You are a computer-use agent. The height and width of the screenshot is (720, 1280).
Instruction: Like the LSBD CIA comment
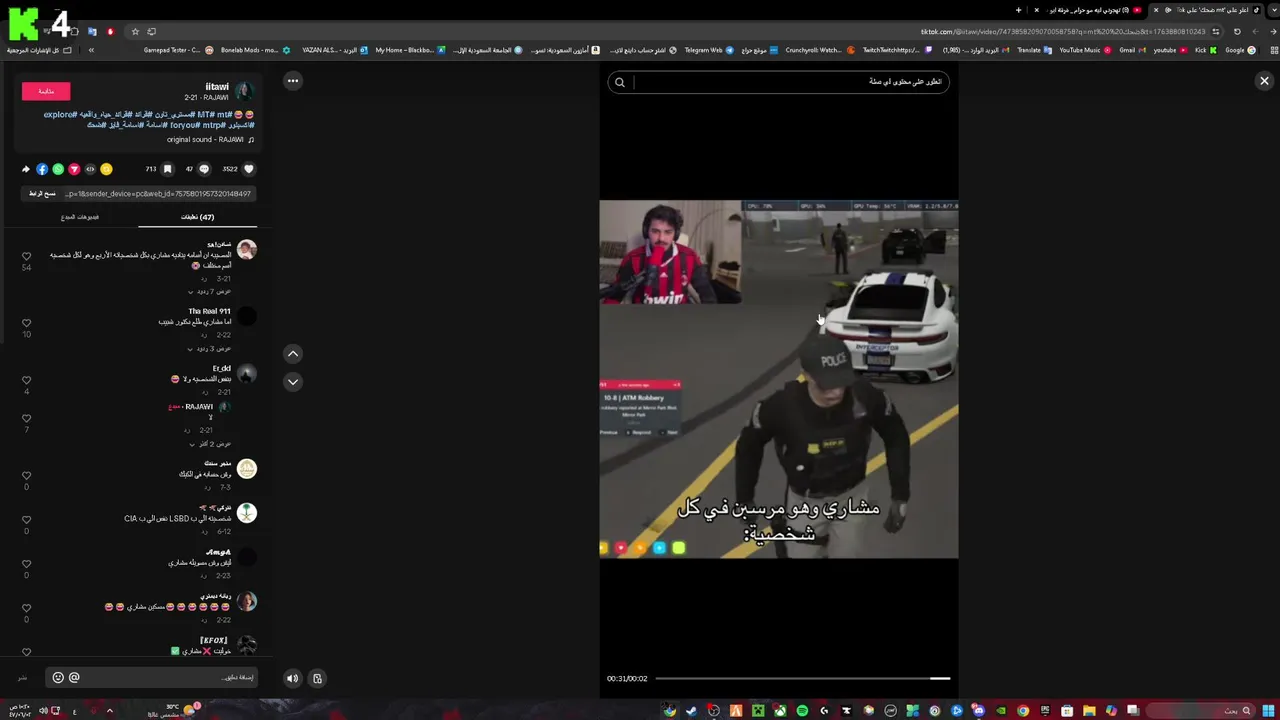[x=26, y=520]
